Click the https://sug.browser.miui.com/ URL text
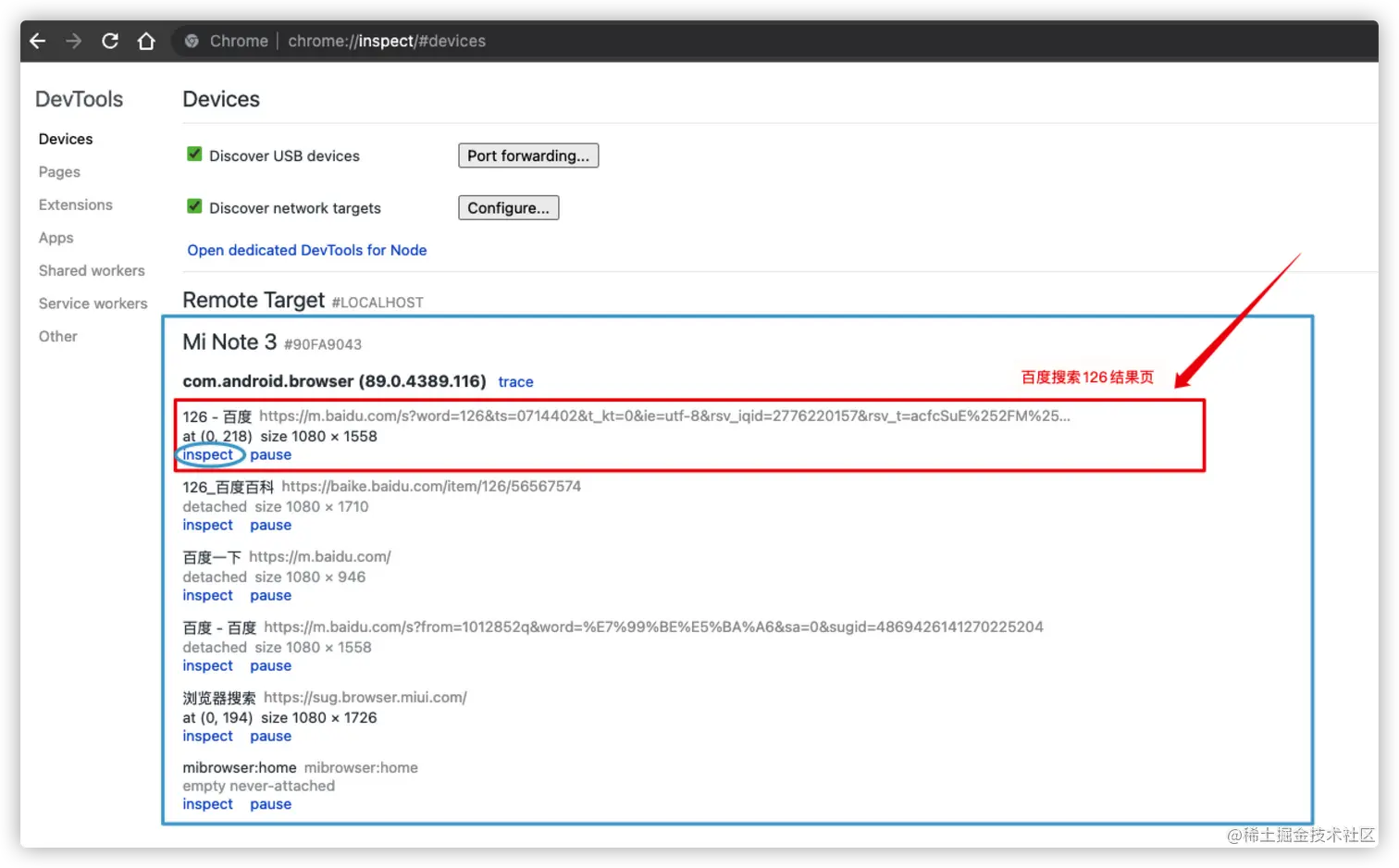 click(x=365, y=697)
